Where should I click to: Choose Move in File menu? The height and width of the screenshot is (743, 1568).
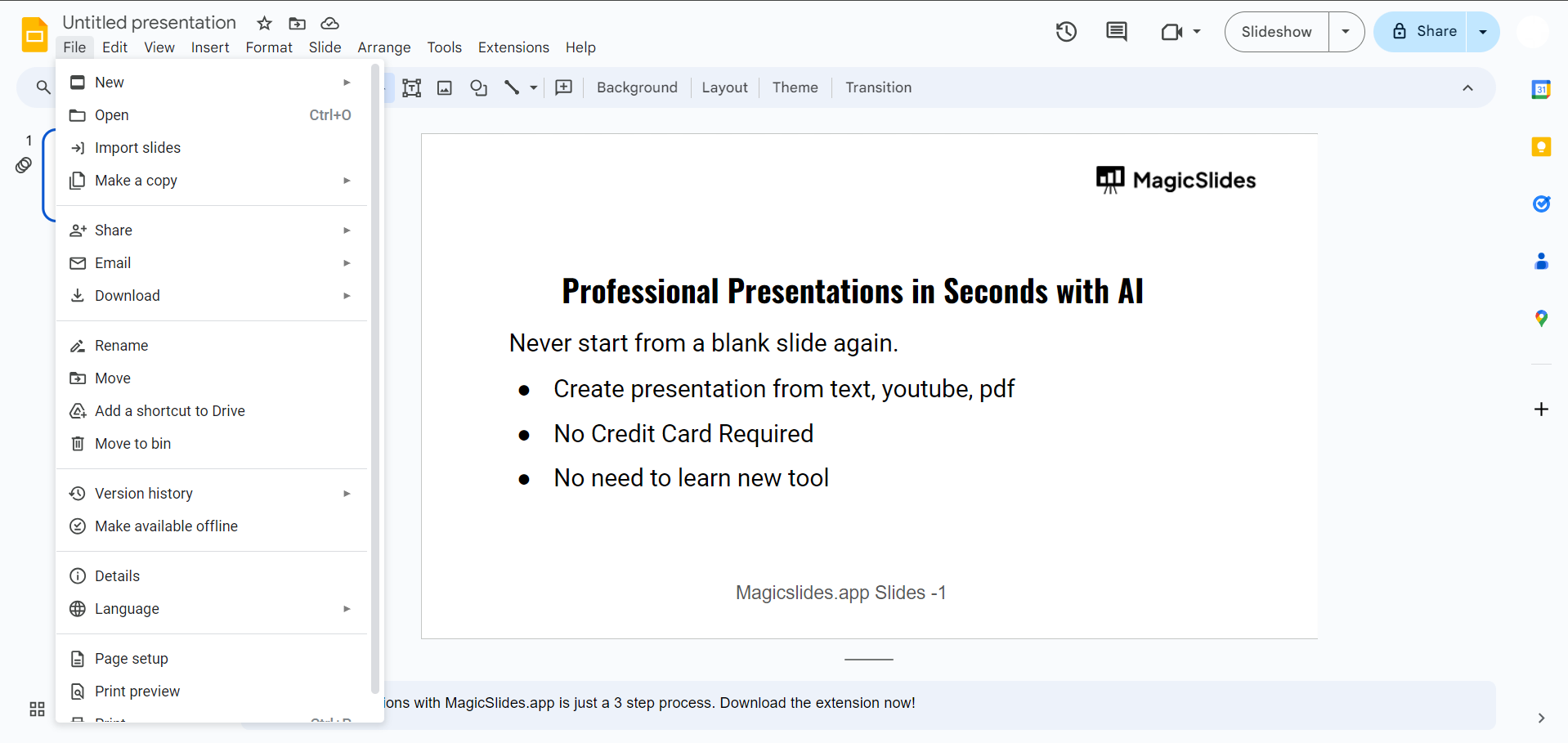pyautogui.click(x=211, y=378)
